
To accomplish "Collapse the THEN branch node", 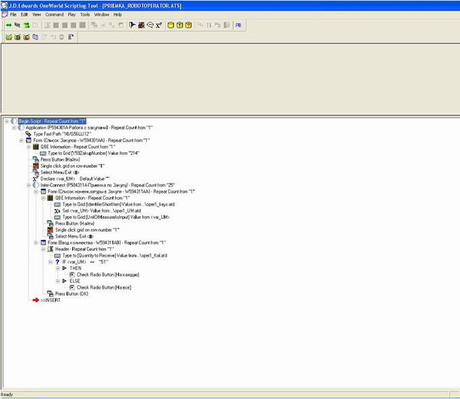I will coord(58,268).
